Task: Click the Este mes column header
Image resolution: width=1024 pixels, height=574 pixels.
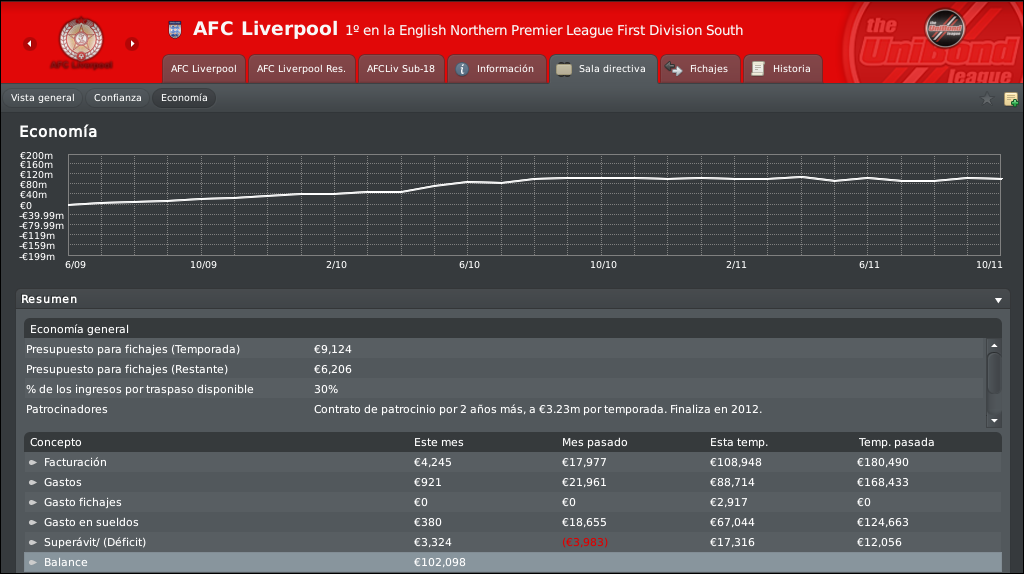Action: 439,442
